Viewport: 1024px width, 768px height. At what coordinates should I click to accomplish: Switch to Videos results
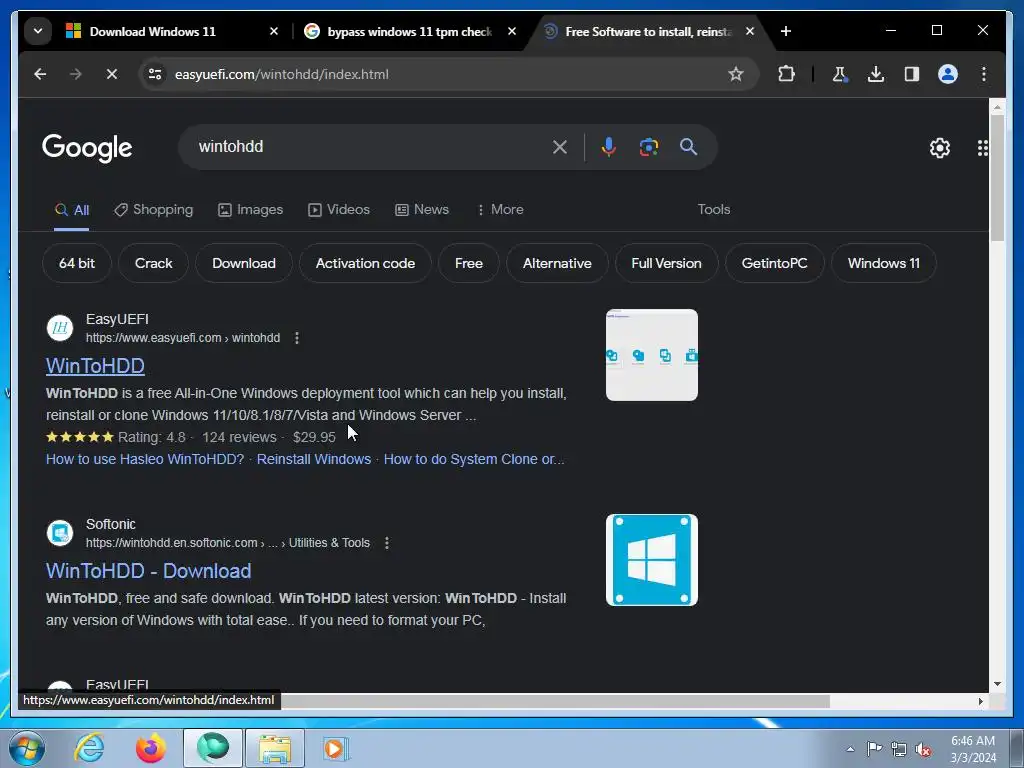pos(338,210)
